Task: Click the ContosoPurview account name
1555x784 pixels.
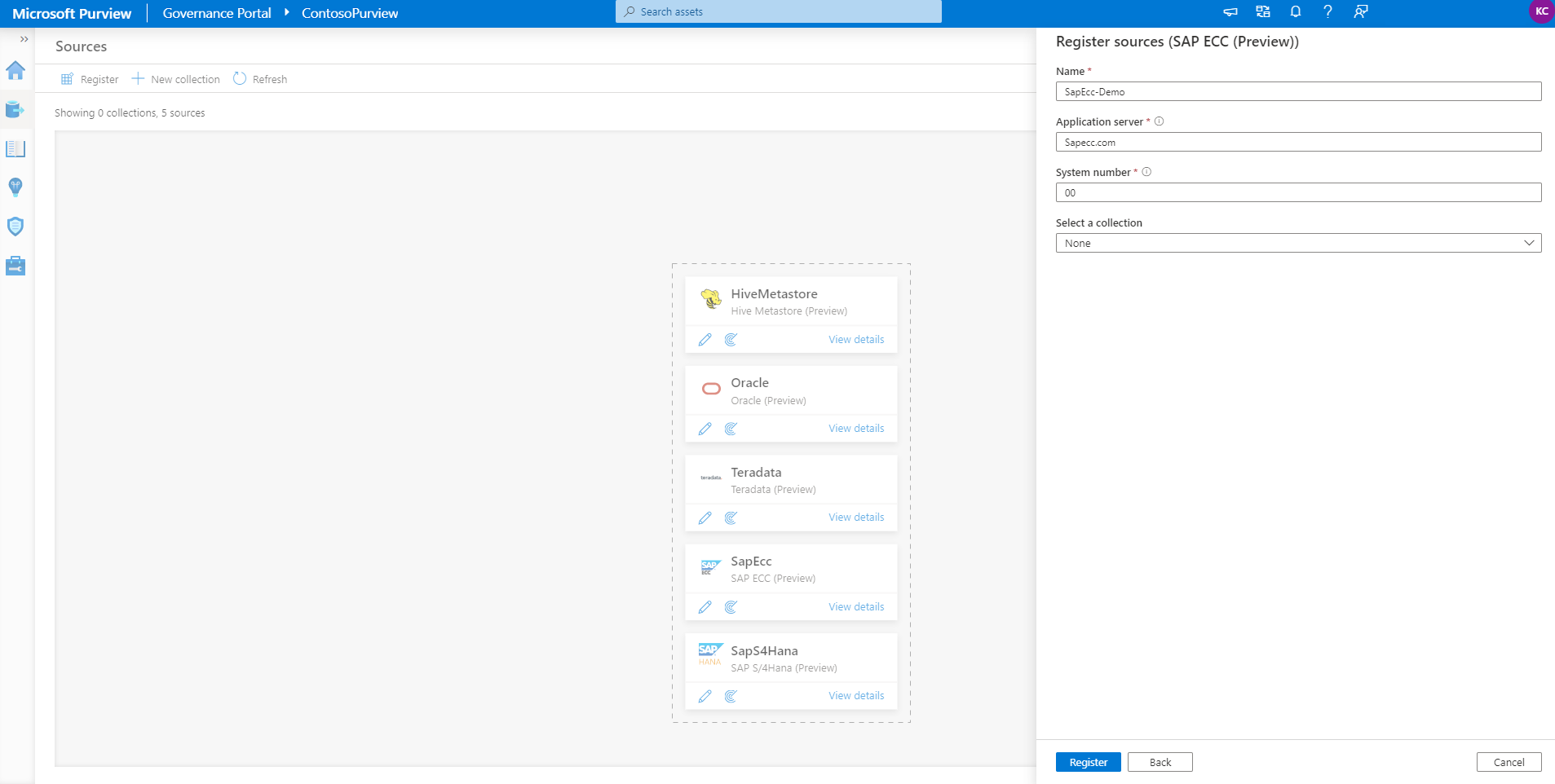Action: 350,13
